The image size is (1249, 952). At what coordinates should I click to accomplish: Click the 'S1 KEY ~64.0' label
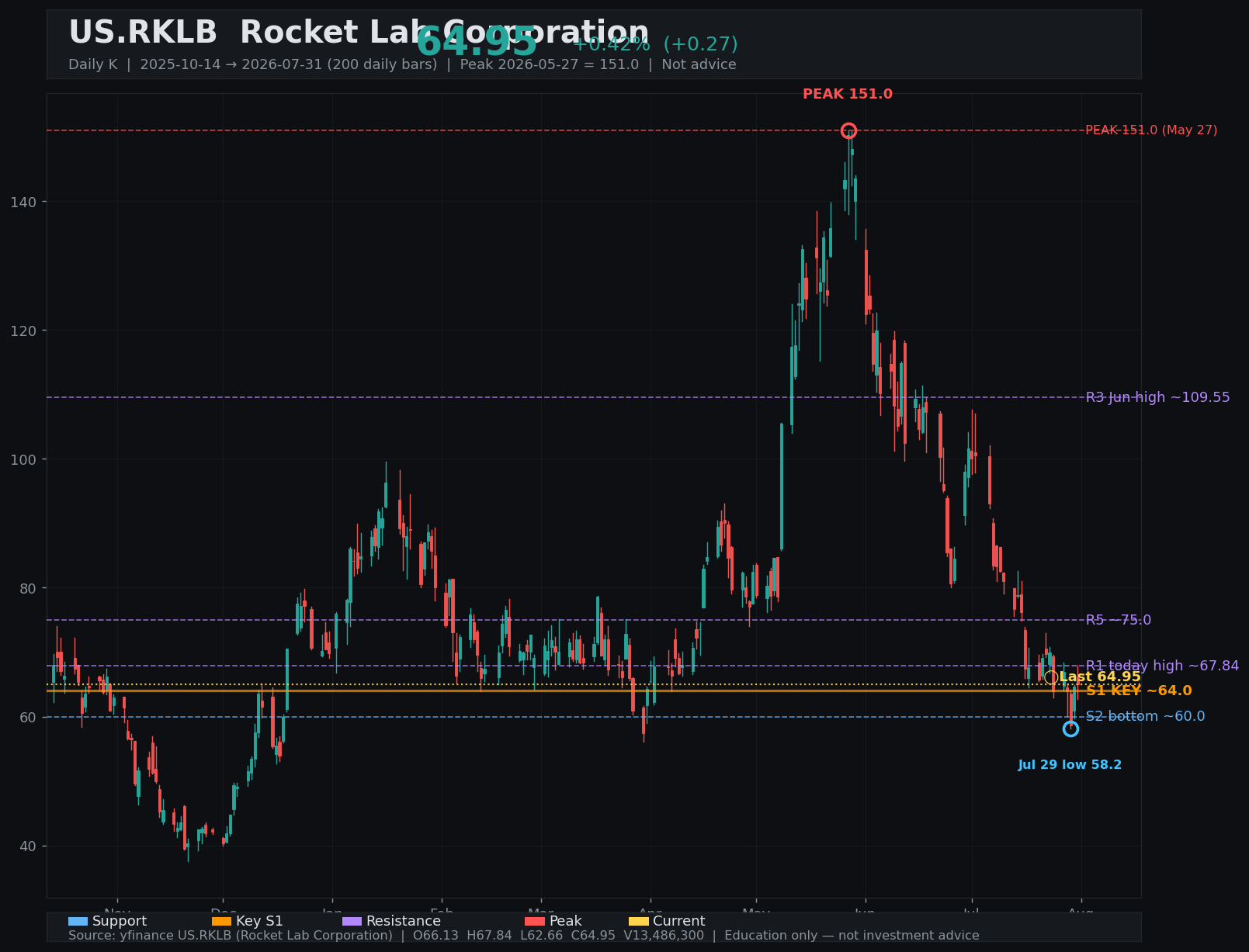click(x=1139, y=691)
